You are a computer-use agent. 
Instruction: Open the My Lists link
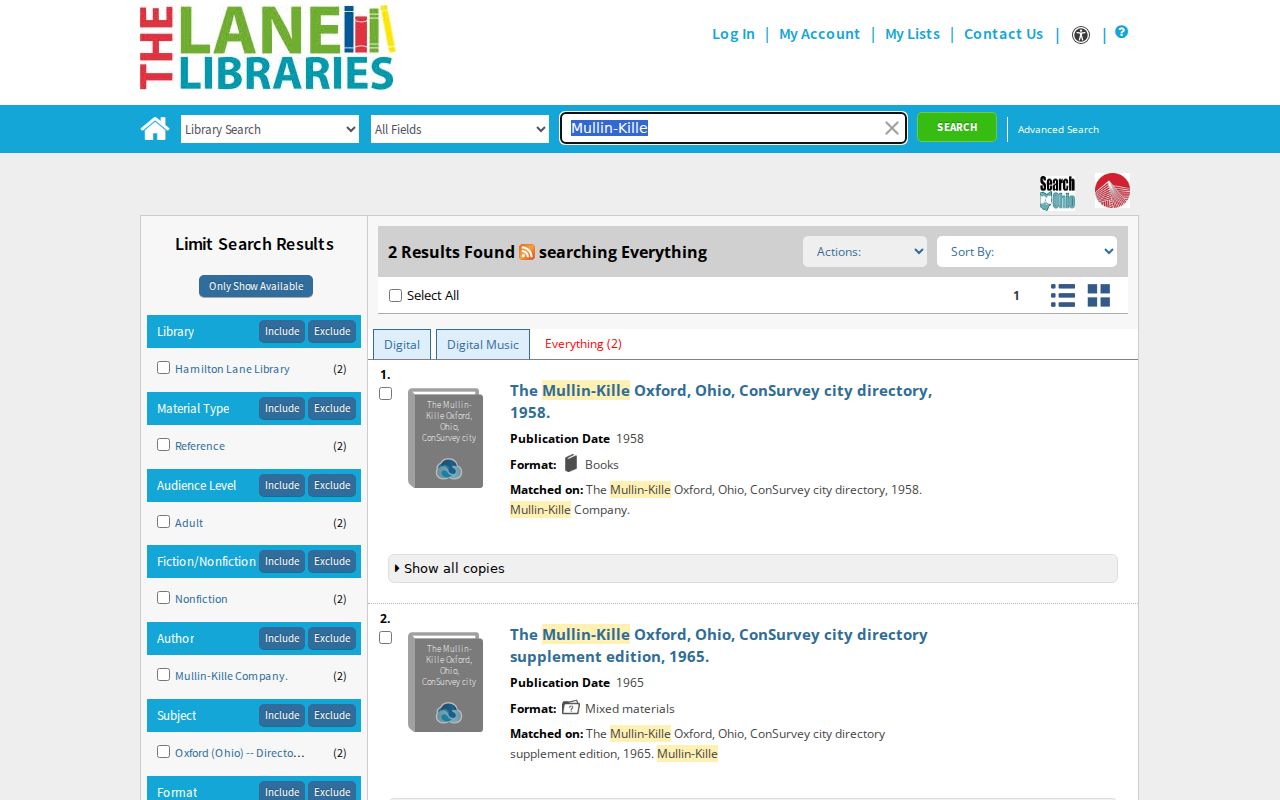912,34
